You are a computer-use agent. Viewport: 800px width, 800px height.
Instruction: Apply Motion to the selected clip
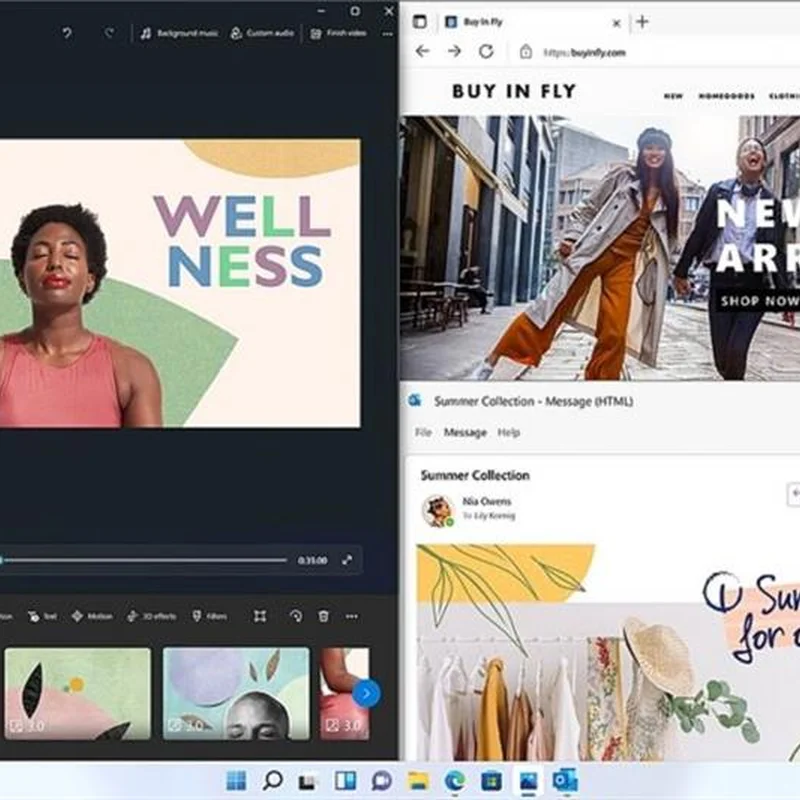tap(92, 617)
